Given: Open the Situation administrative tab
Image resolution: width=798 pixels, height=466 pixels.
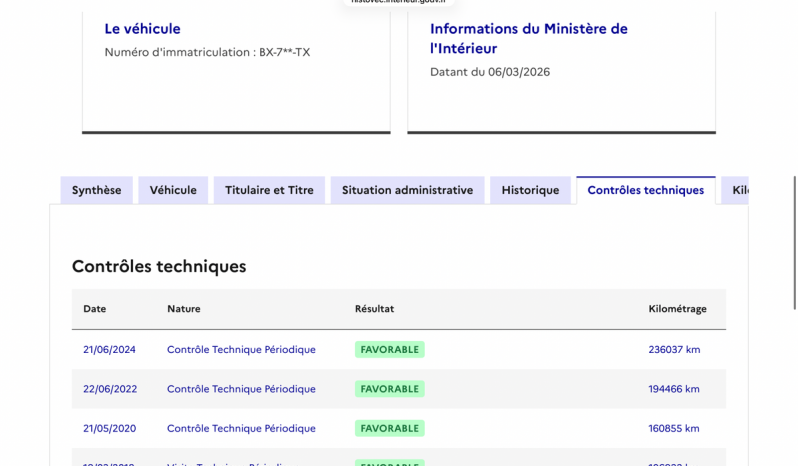Looking at the screenshot, I should [x=407, y=190].
